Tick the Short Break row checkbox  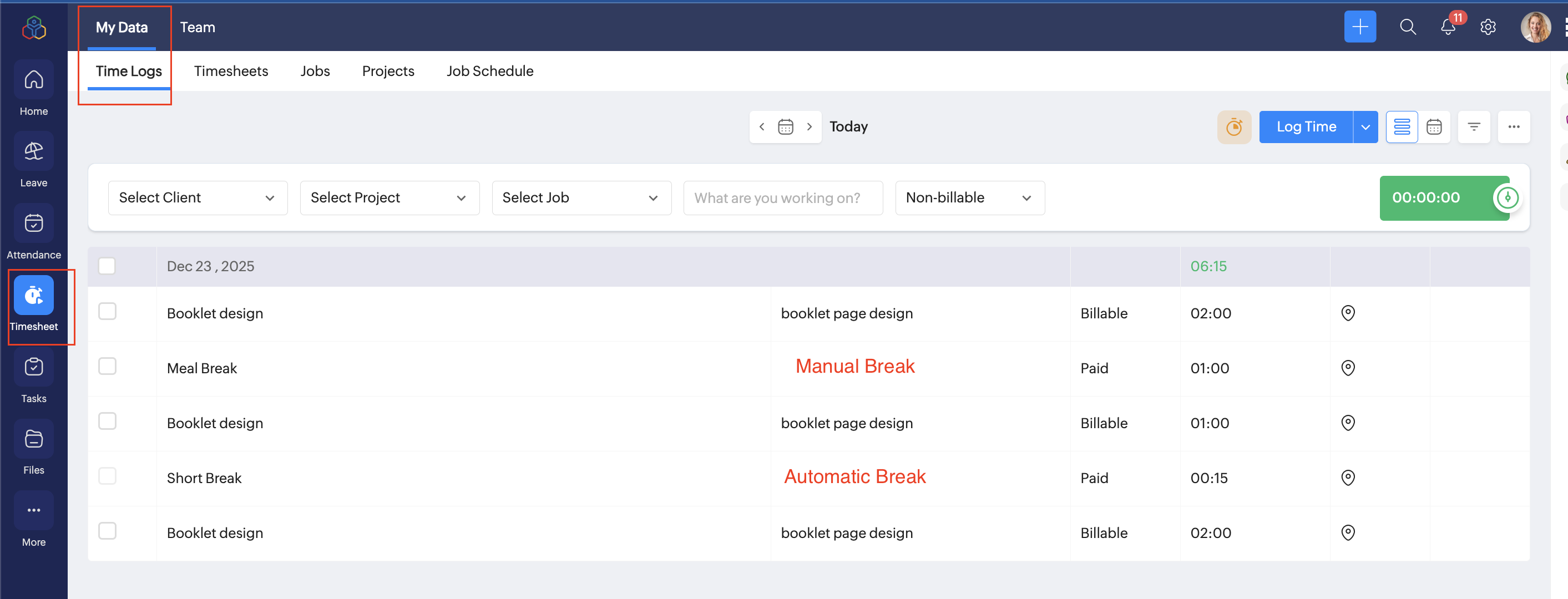107,476
